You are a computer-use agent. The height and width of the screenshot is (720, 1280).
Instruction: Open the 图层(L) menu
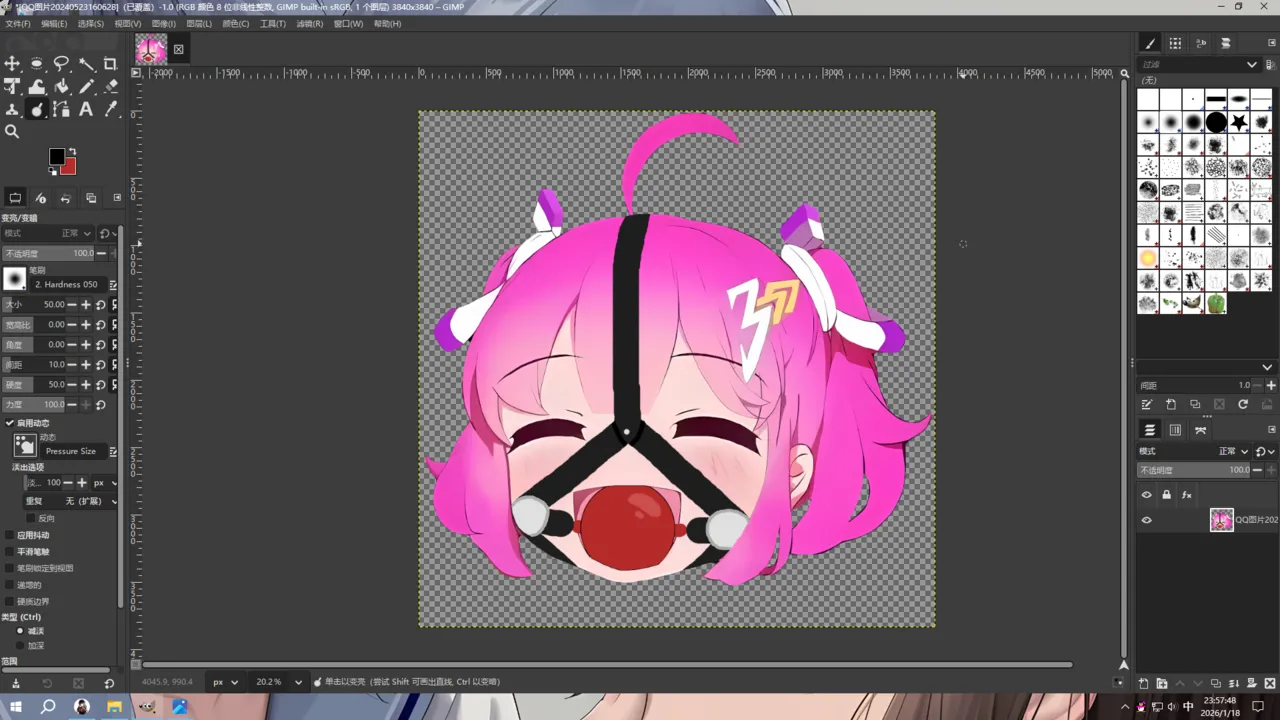click(199, 23)
